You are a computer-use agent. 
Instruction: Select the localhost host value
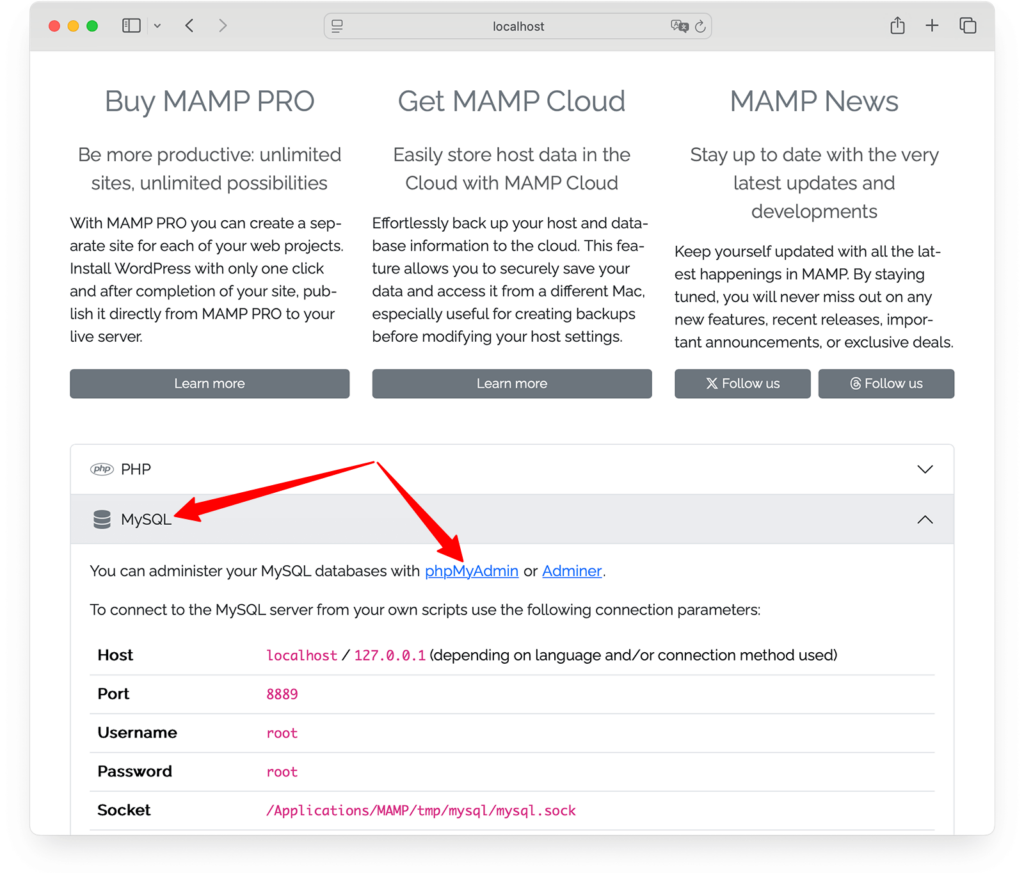coord(302,656)
